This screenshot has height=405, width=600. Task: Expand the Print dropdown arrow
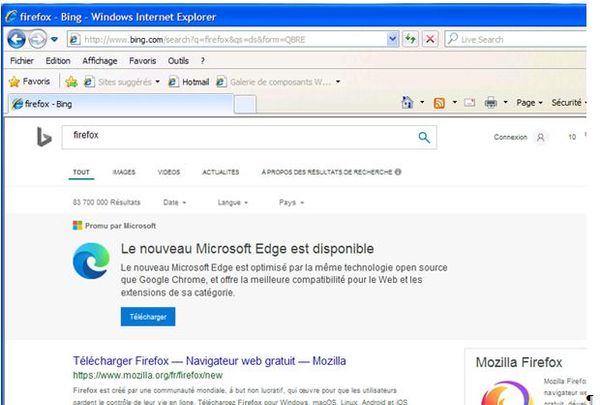[x=505, y=102]
